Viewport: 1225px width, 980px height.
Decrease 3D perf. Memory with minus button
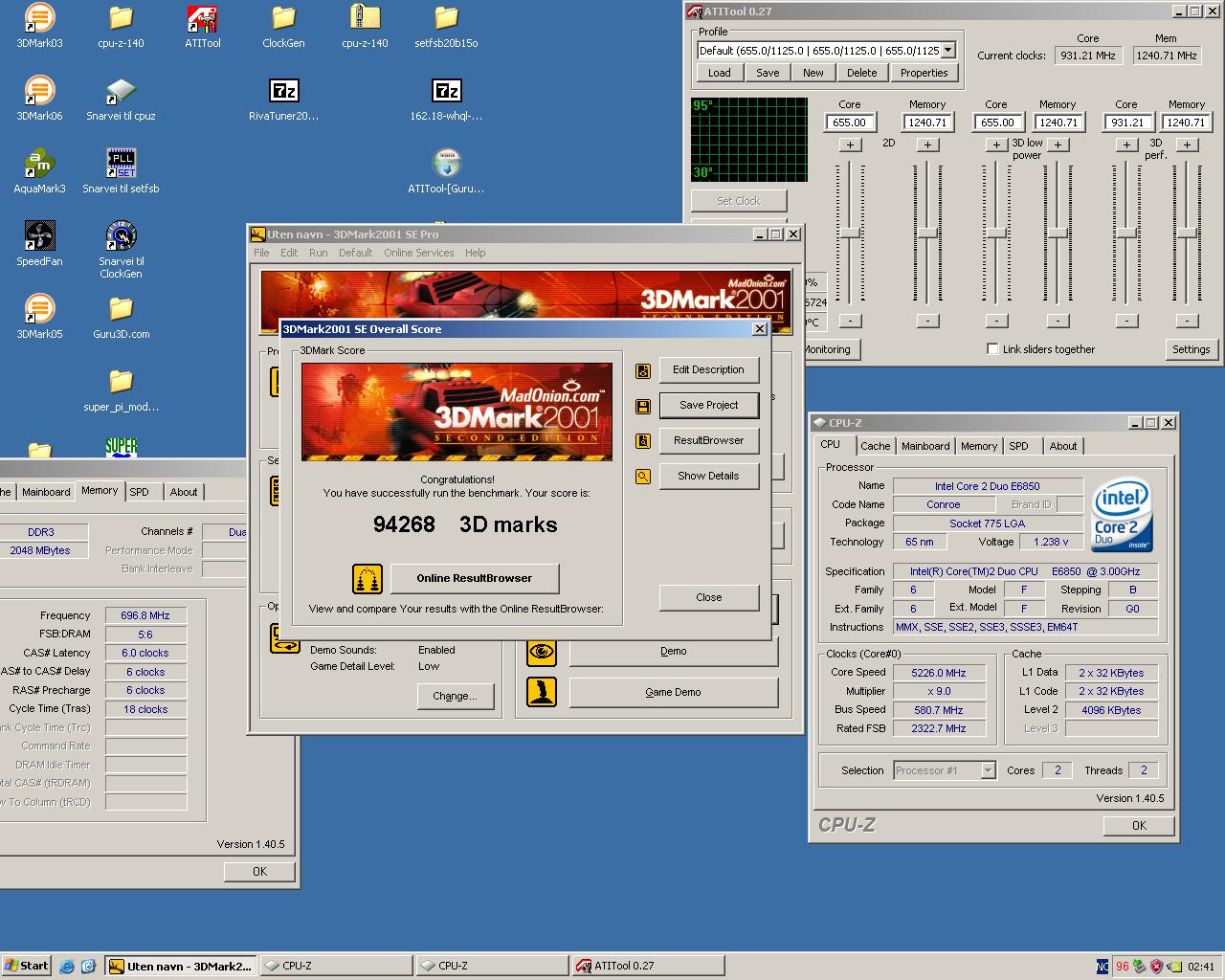[x=1187, y=321]
